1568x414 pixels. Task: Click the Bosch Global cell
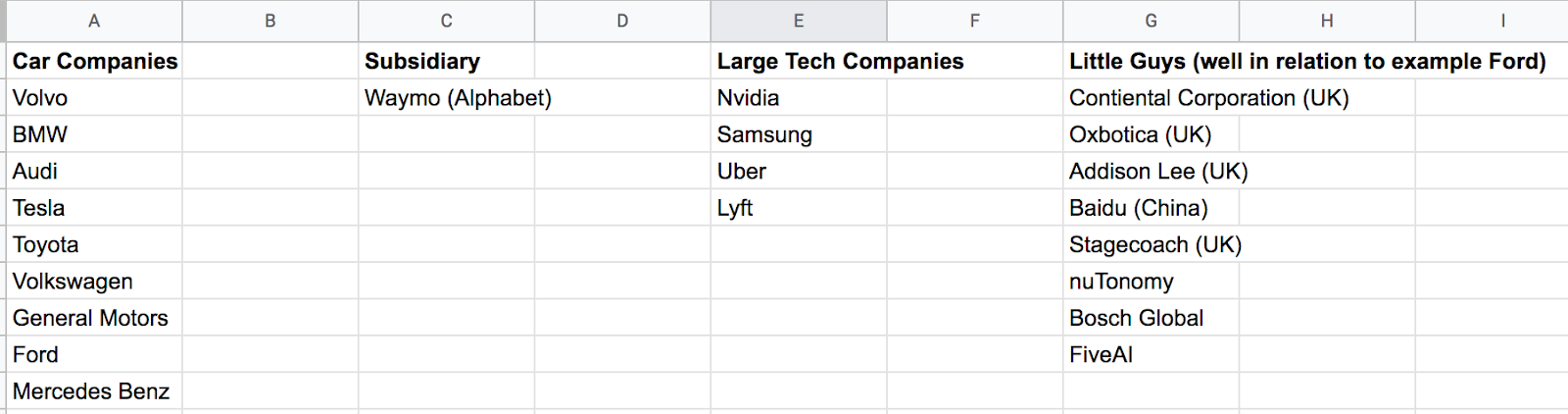1151,318
